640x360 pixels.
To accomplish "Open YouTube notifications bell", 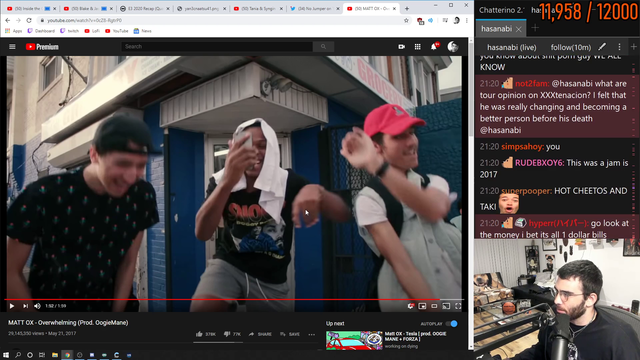I will pos(434,47).
